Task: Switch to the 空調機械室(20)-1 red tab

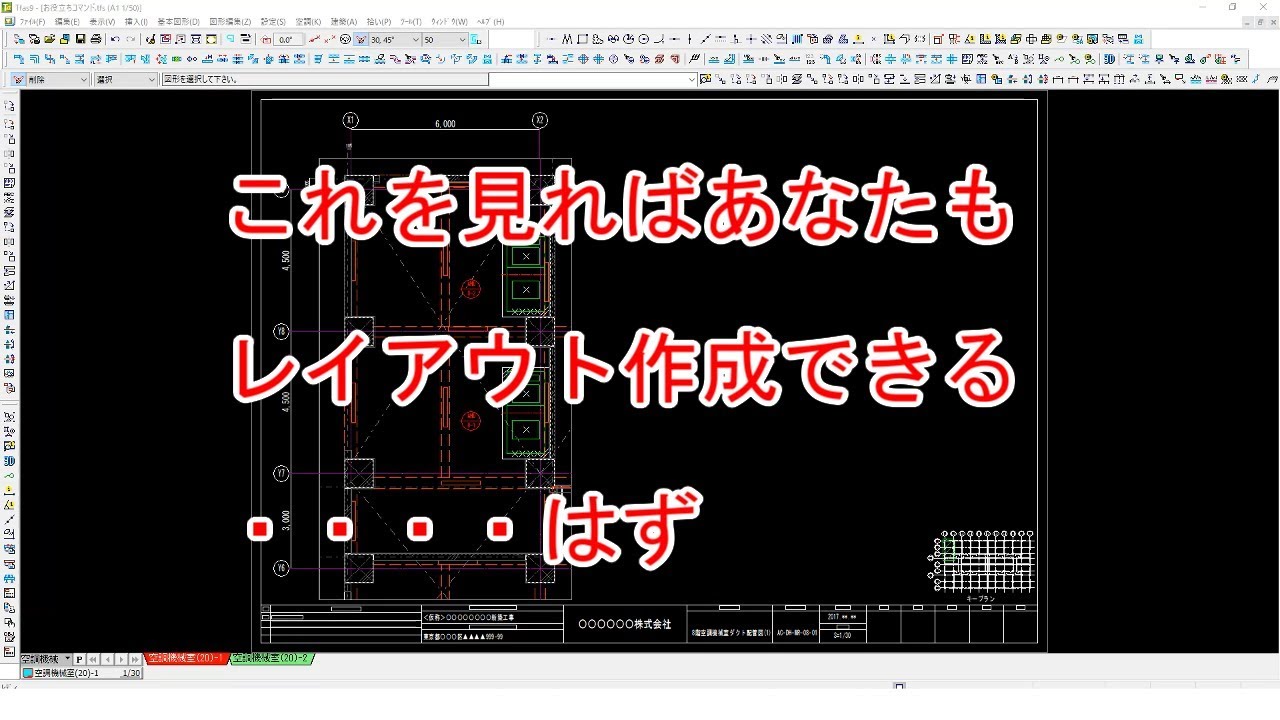Action: click(186, 658)
